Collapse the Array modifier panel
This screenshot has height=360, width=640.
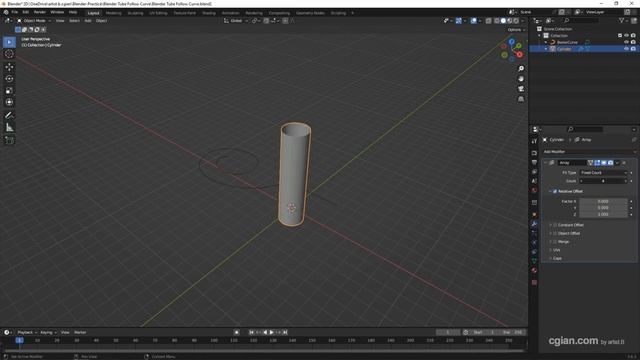point(546,162)
